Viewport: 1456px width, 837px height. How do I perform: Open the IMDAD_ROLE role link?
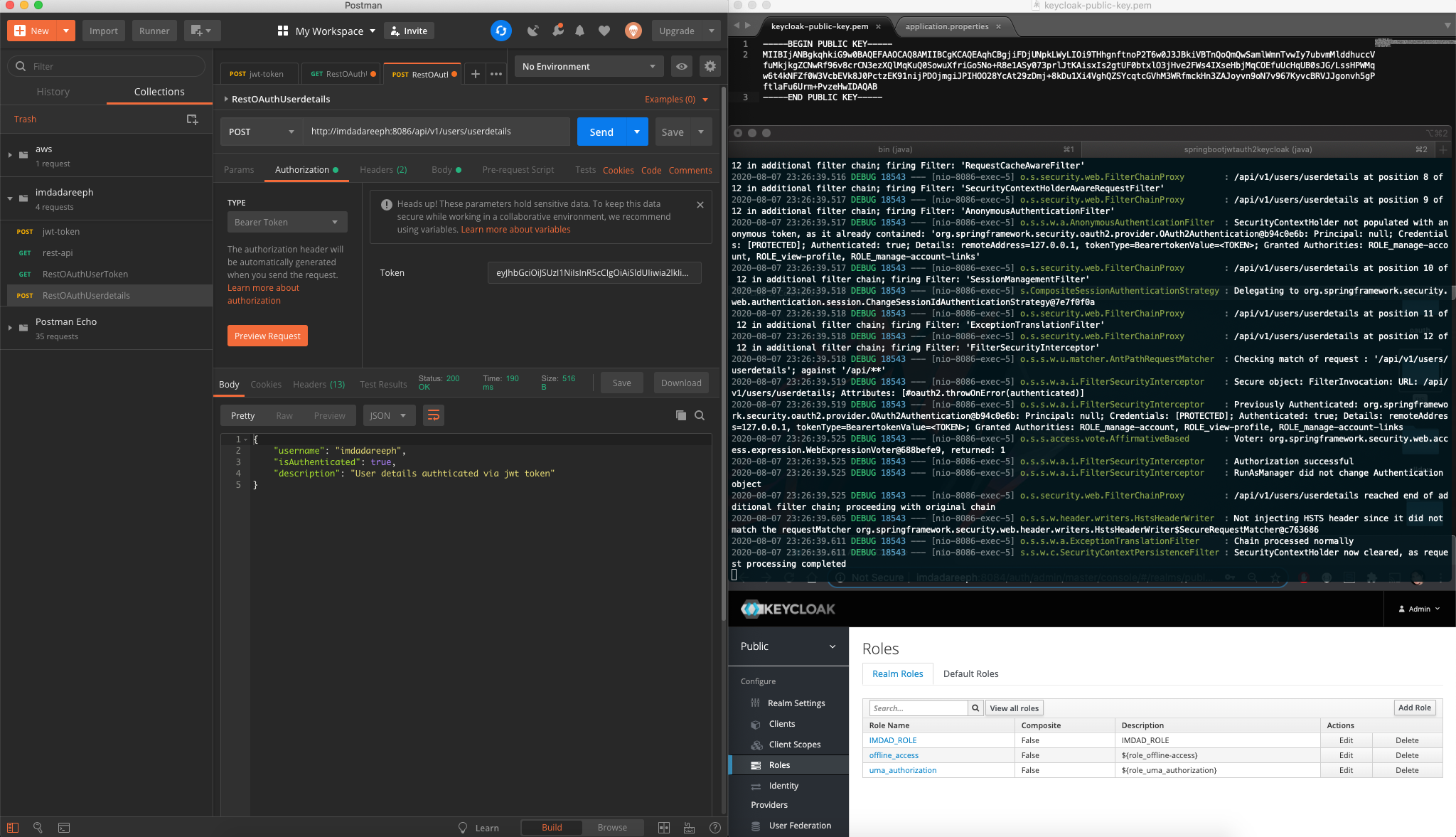coord(893,740)
